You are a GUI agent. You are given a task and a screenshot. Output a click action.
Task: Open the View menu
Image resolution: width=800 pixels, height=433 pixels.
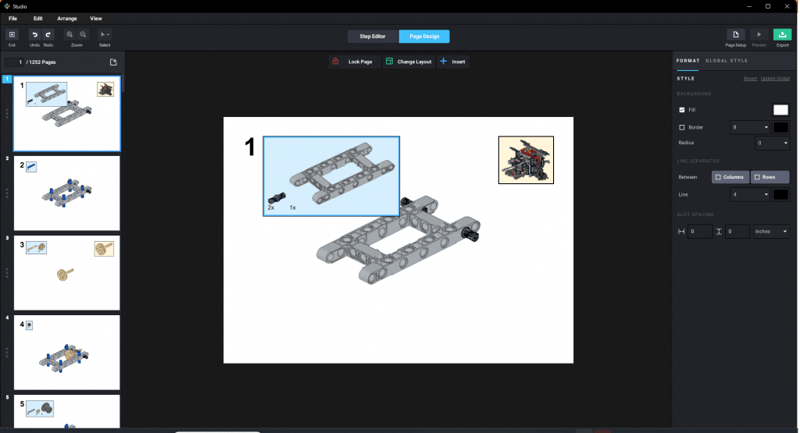click(x=96, y=18)
